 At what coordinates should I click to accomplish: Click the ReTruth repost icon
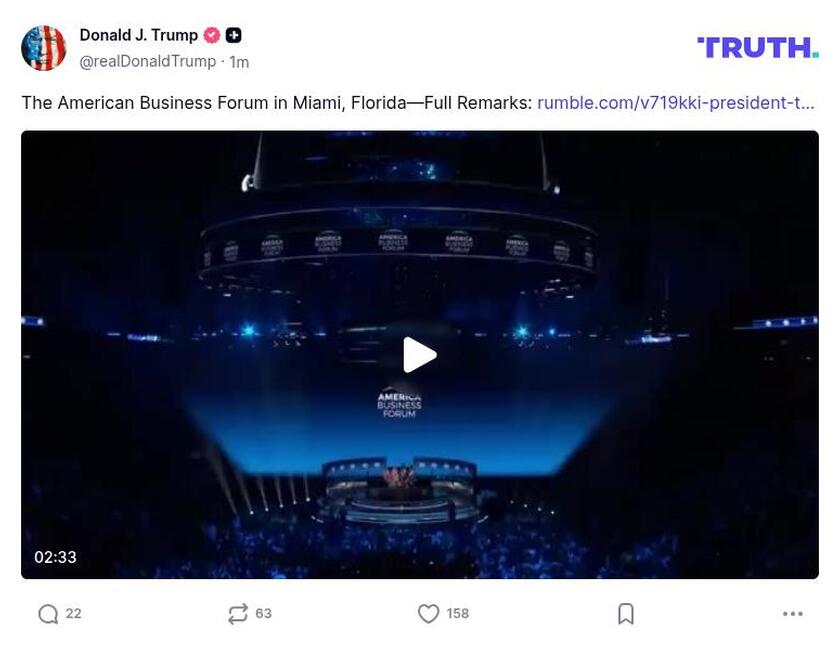pos(238,614)
